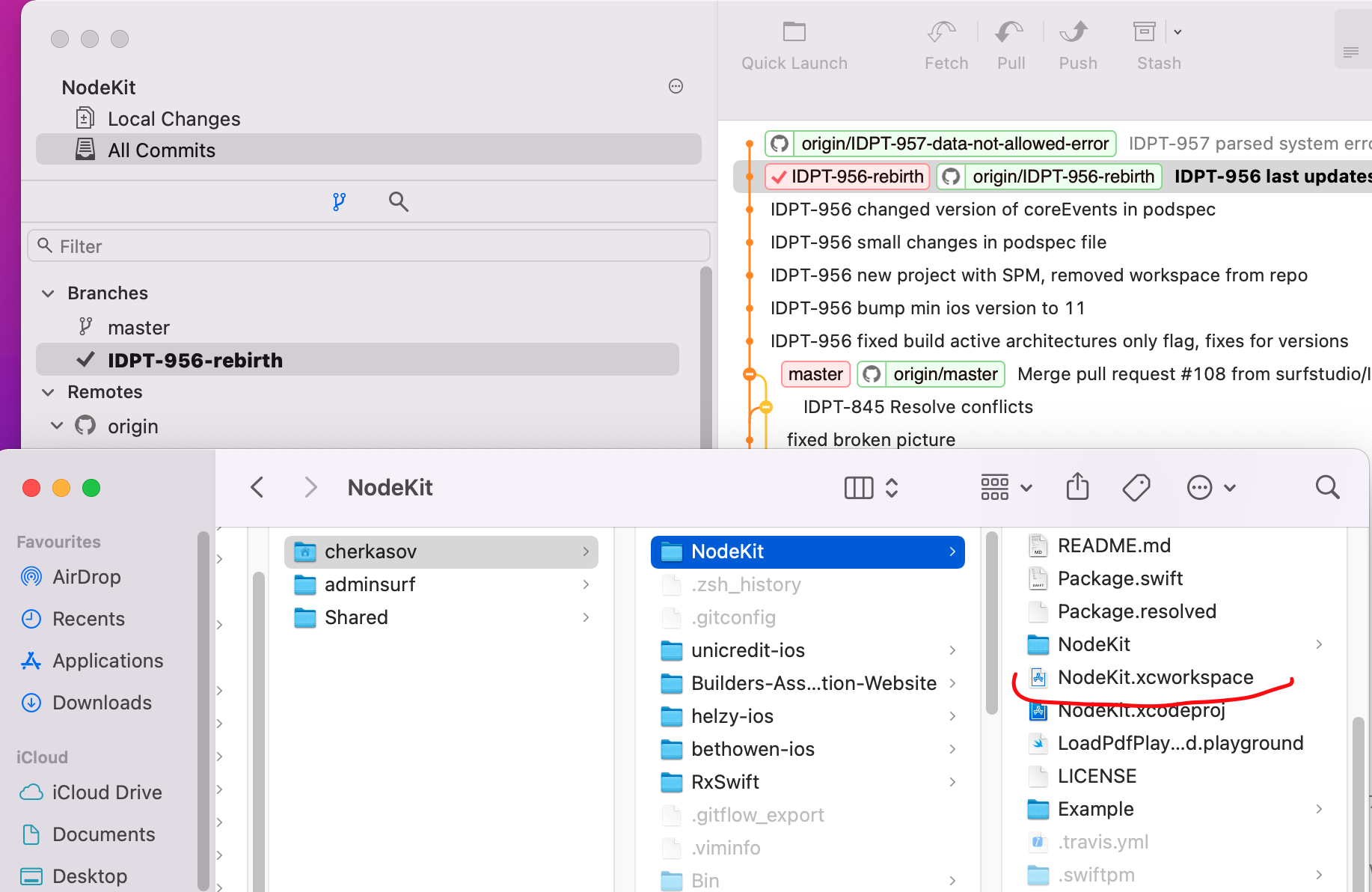1372x892 pixels.
Task: Open the share icon in Finder's toolbar
Action: point(1077,486)
